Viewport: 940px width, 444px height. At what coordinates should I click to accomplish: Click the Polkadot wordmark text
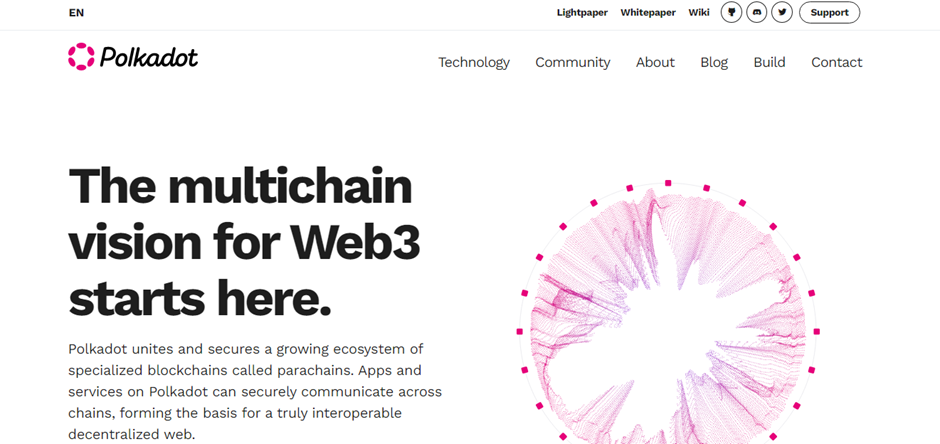[x=149, y=57]
